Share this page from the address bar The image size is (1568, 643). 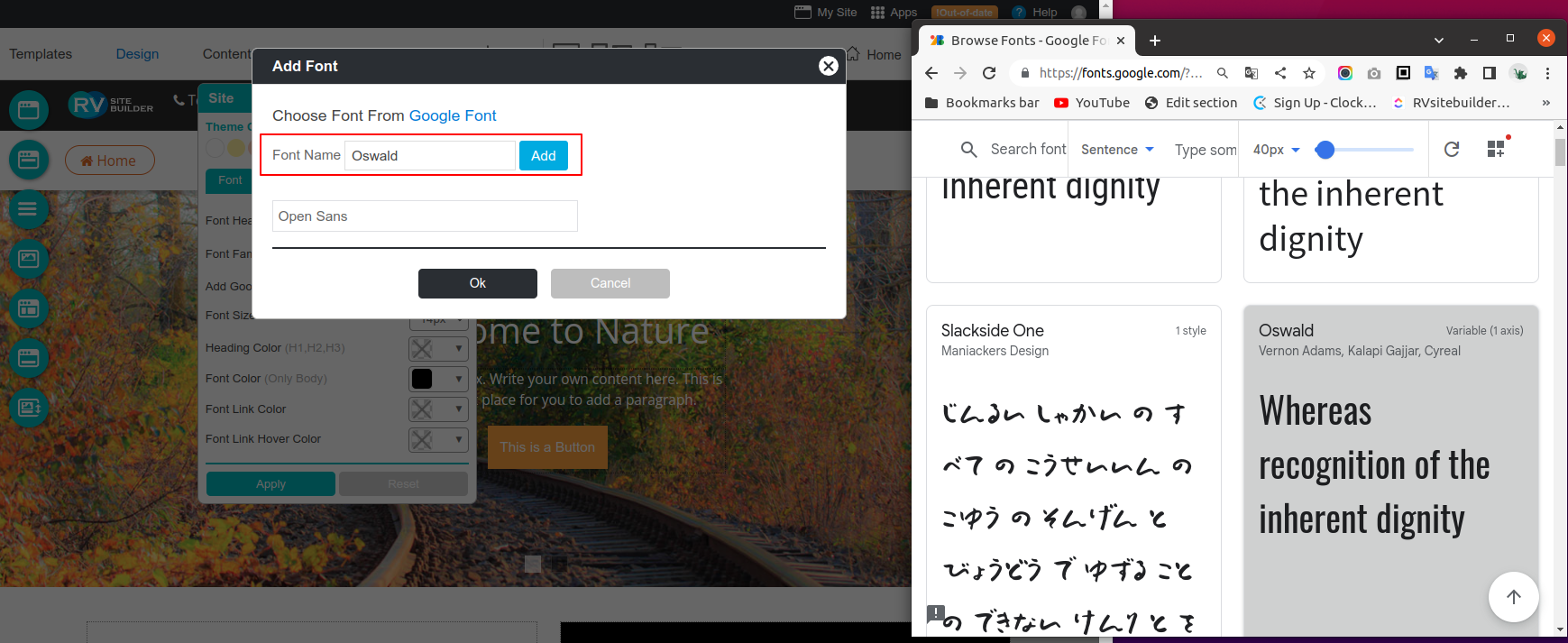click(x=1280, y=73)
